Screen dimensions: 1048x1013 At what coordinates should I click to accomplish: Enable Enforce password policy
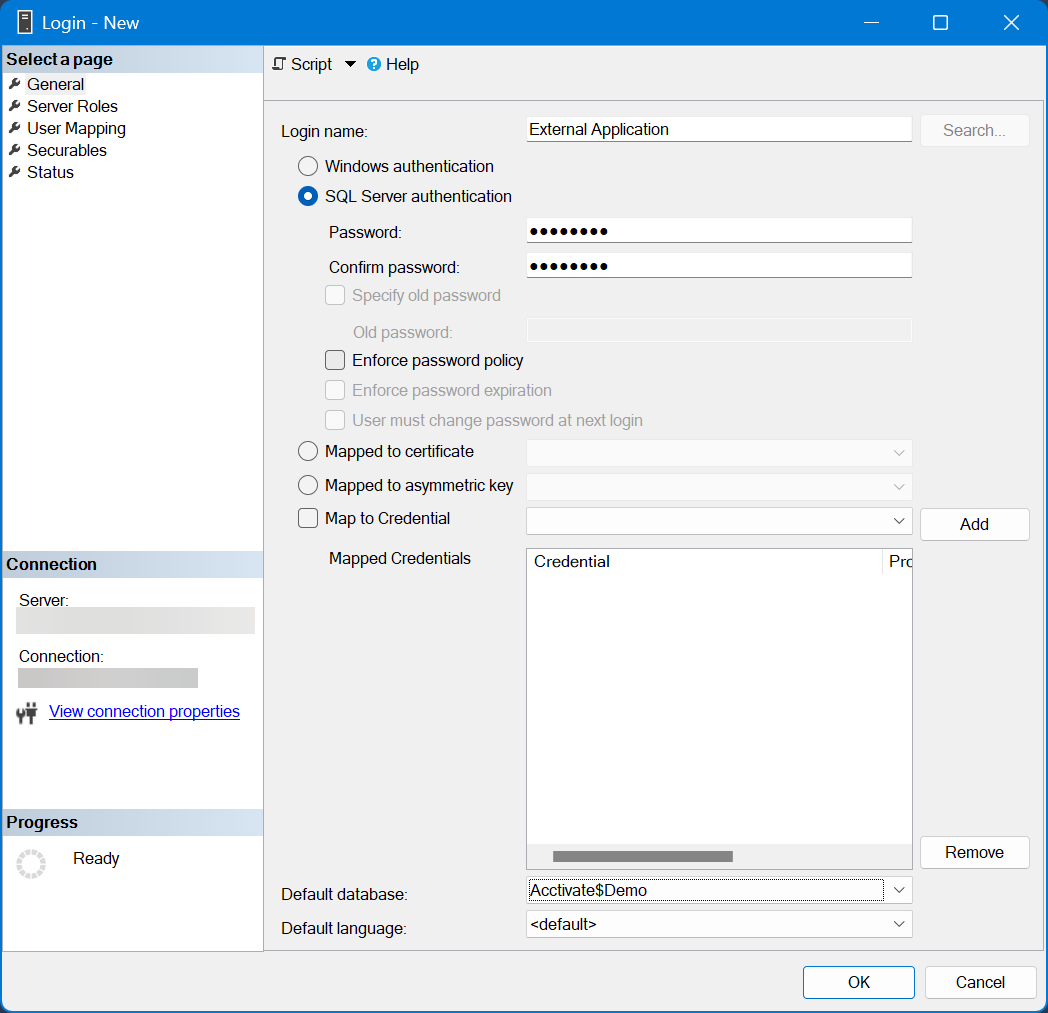(x=335, y=360)
